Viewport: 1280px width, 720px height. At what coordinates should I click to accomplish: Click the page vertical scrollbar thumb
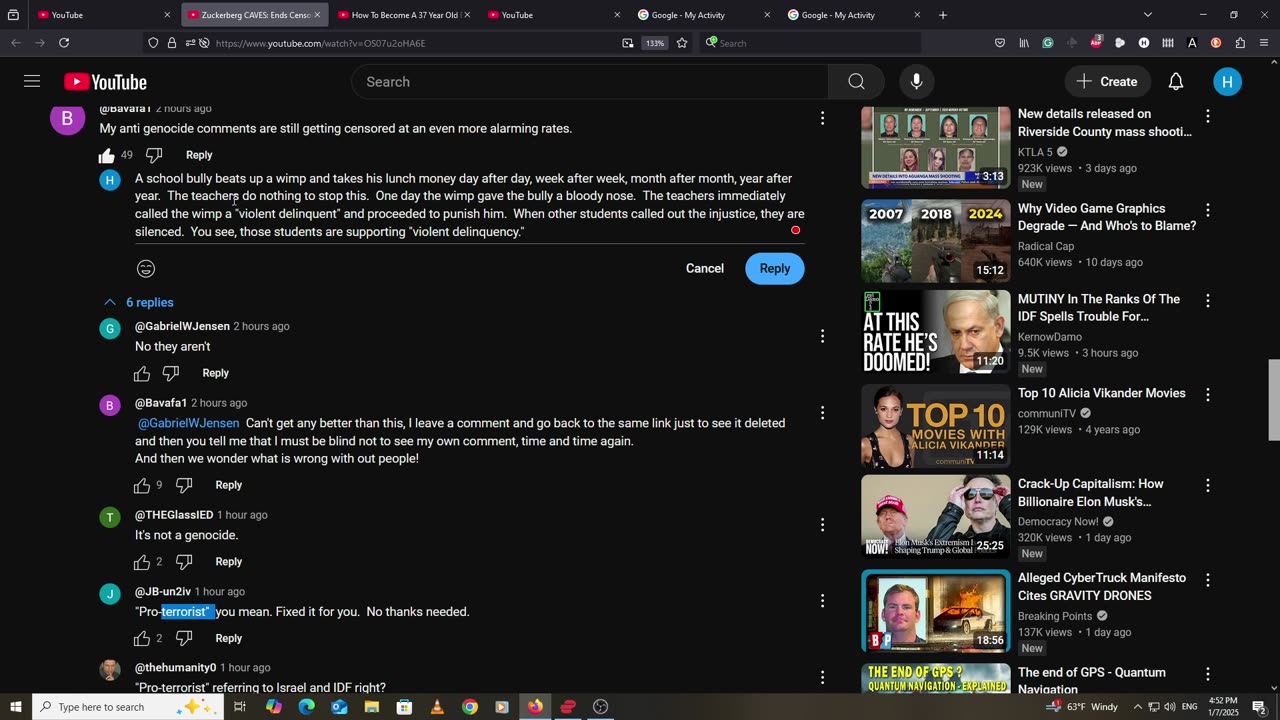pyautogui.click(x=1273, y=399)
